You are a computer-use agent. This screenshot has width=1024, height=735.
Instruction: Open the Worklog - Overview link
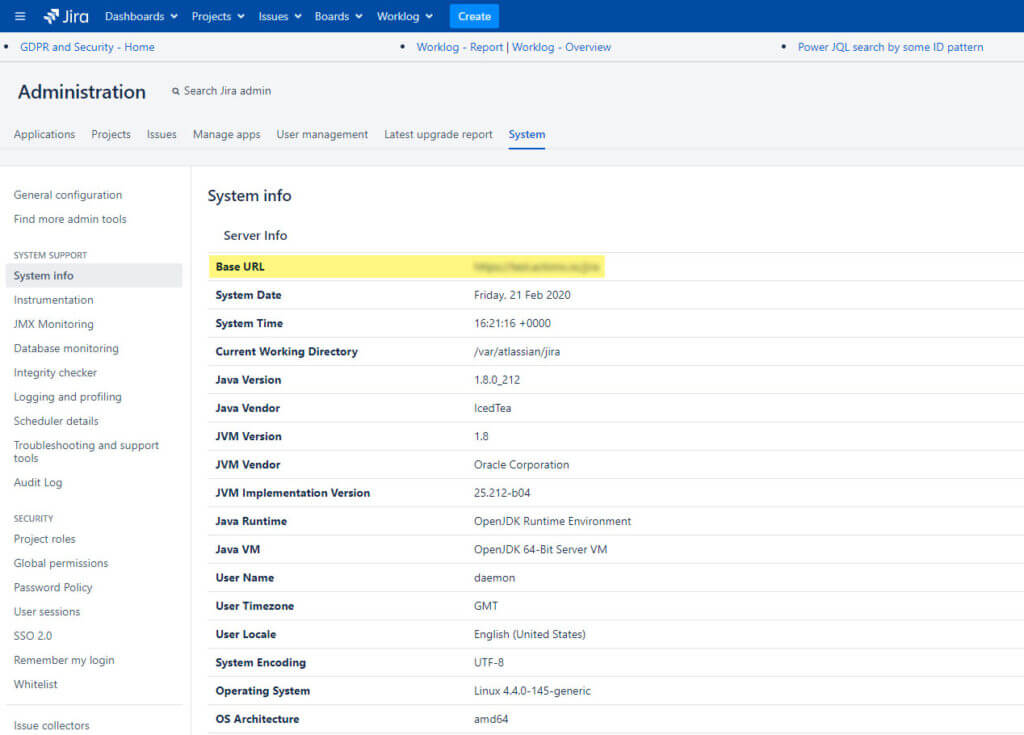click(x=562, y=47)
